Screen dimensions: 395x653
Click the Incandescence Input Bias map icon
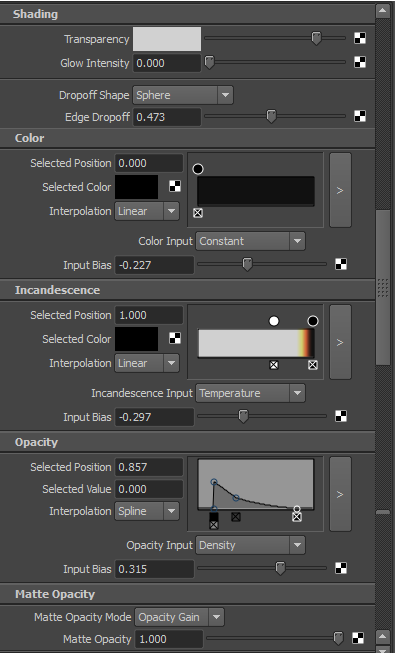pyautogui.click(x=341, y=416)
